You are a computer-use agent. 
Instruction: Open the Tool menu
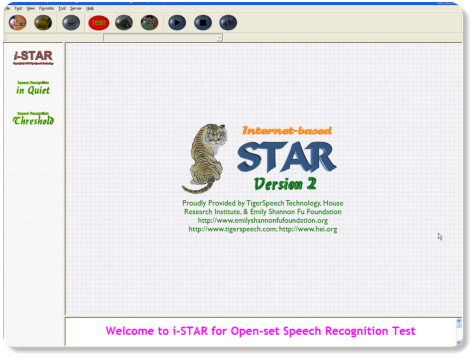pyautogui.click(x=62, y=8)
